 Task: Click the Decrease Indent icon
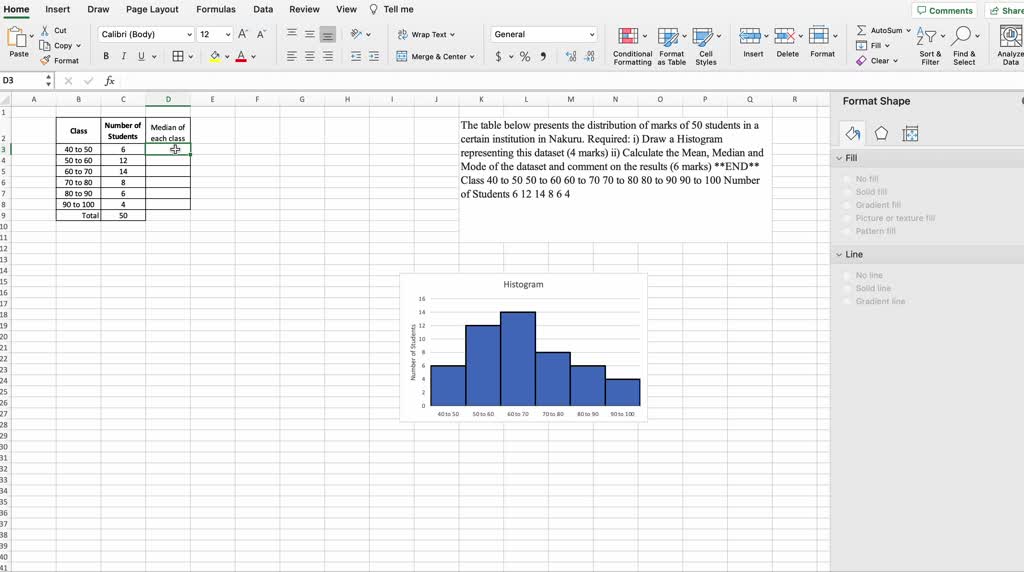[x=356, y=56]
